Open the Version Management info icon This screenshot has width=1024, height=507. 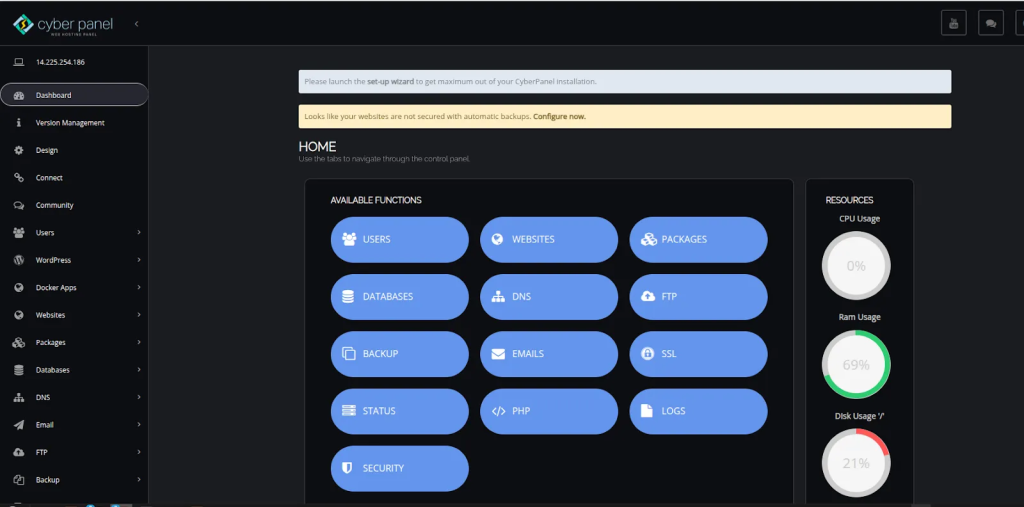(19, 123)
